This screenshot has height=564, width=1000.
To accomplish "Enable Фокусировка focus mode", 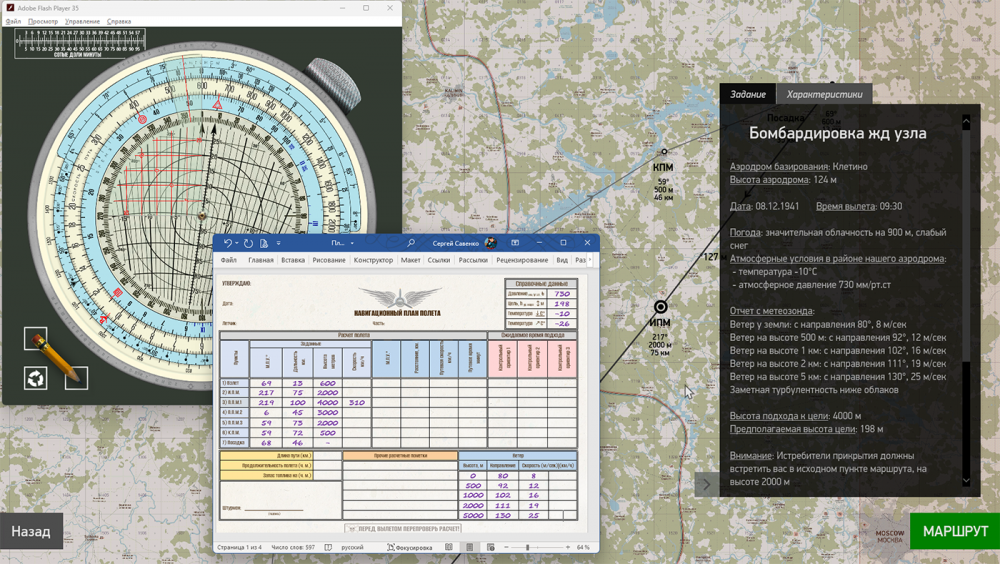I will pyautogui.click(x=409, y=547).
